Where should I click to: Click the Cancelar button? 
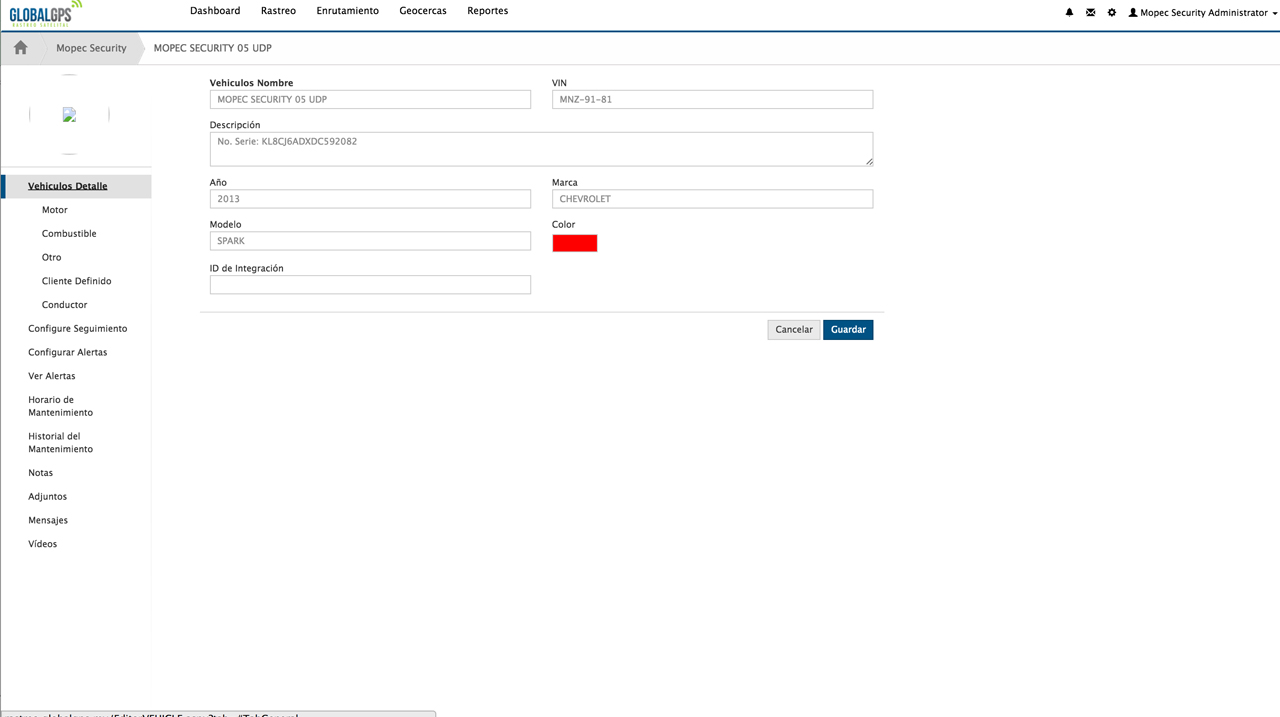click(x=794, y=330)
